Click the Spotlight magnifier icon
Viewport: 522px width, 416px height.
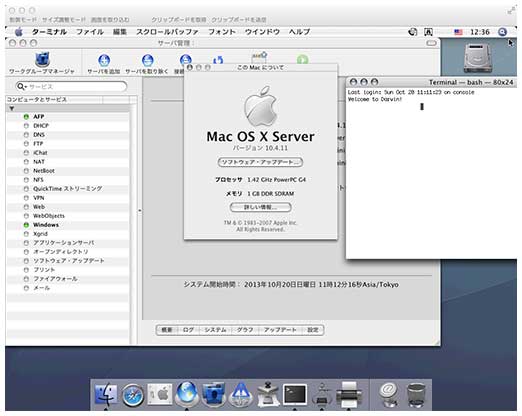(x=502, y=32)
